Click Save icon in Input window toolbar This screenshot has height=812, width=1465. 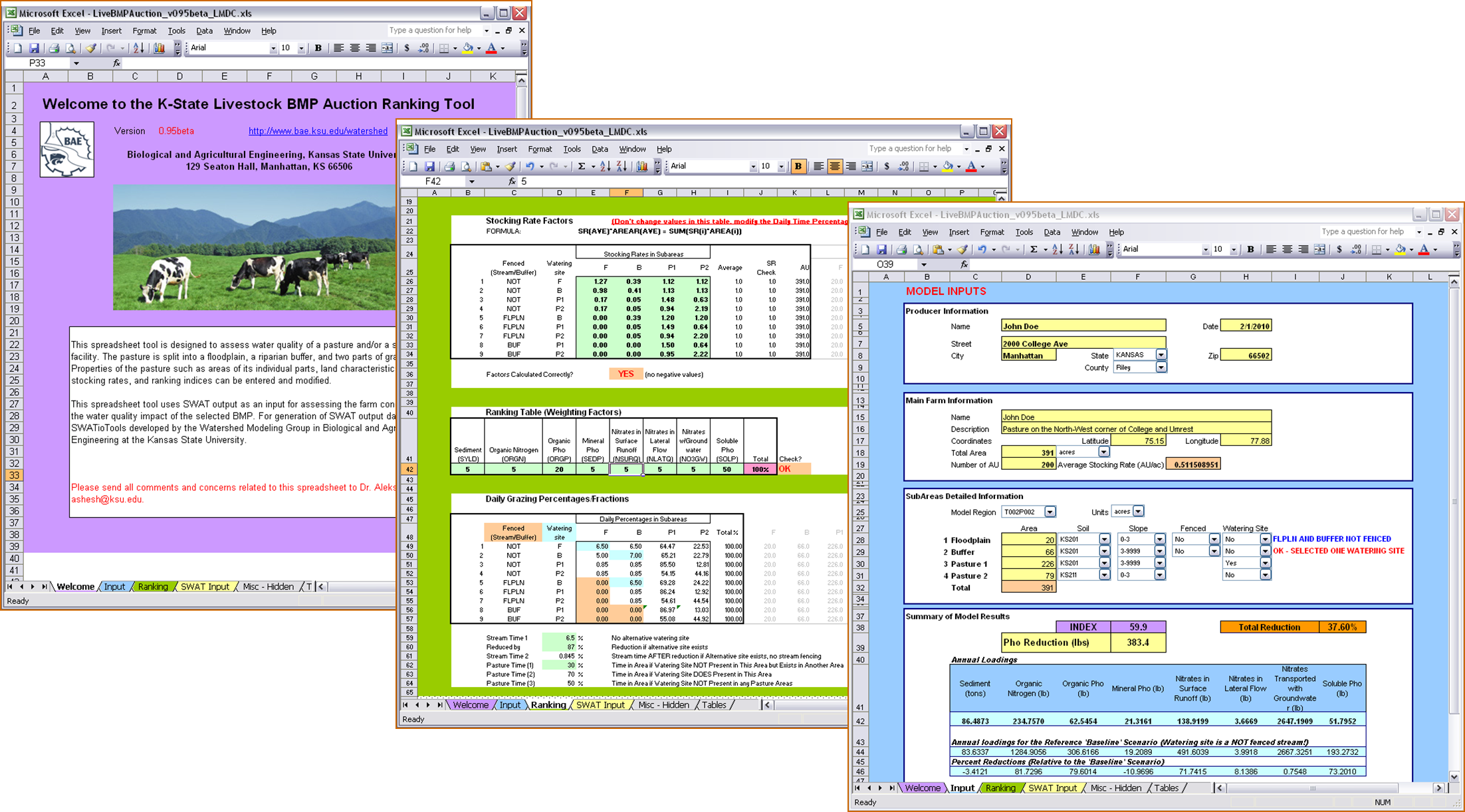(x=881, y=250)
